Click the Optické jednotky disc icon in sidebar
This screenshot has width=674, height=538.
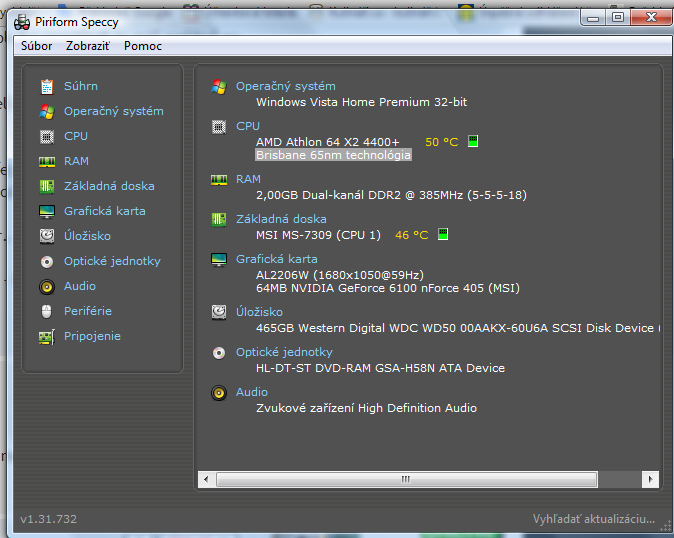[47, 261]
